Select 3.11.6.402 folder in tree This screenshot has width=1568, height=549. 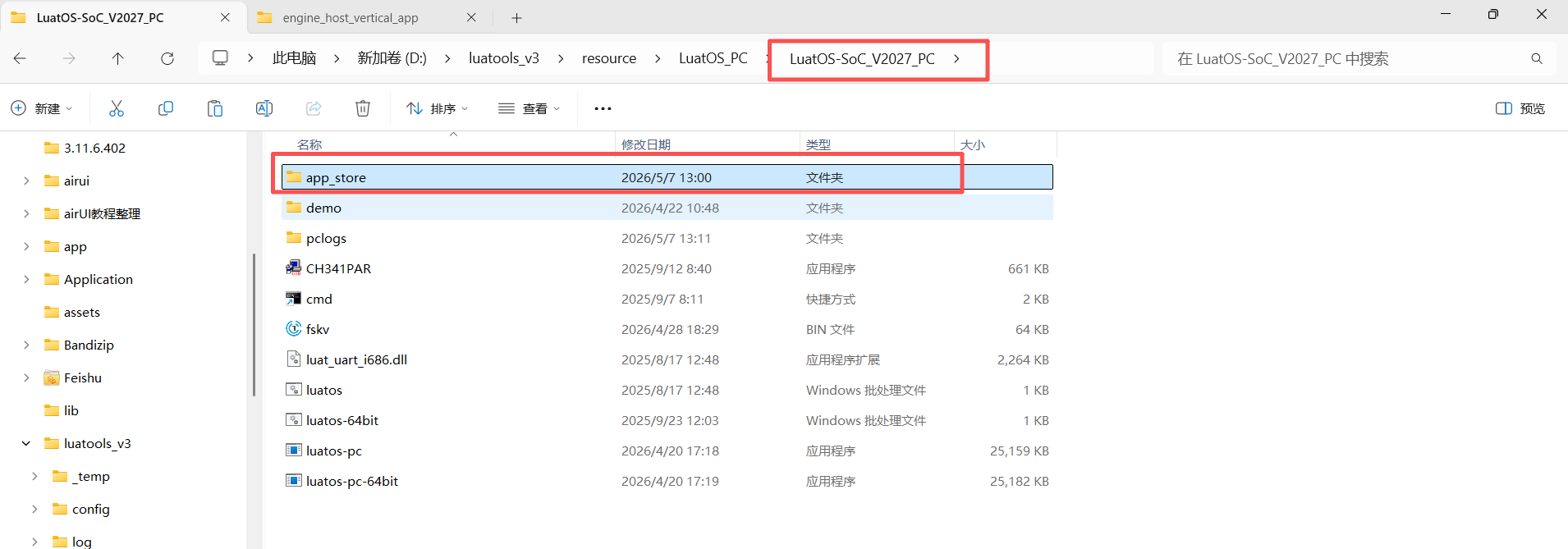tap(94, 148)
